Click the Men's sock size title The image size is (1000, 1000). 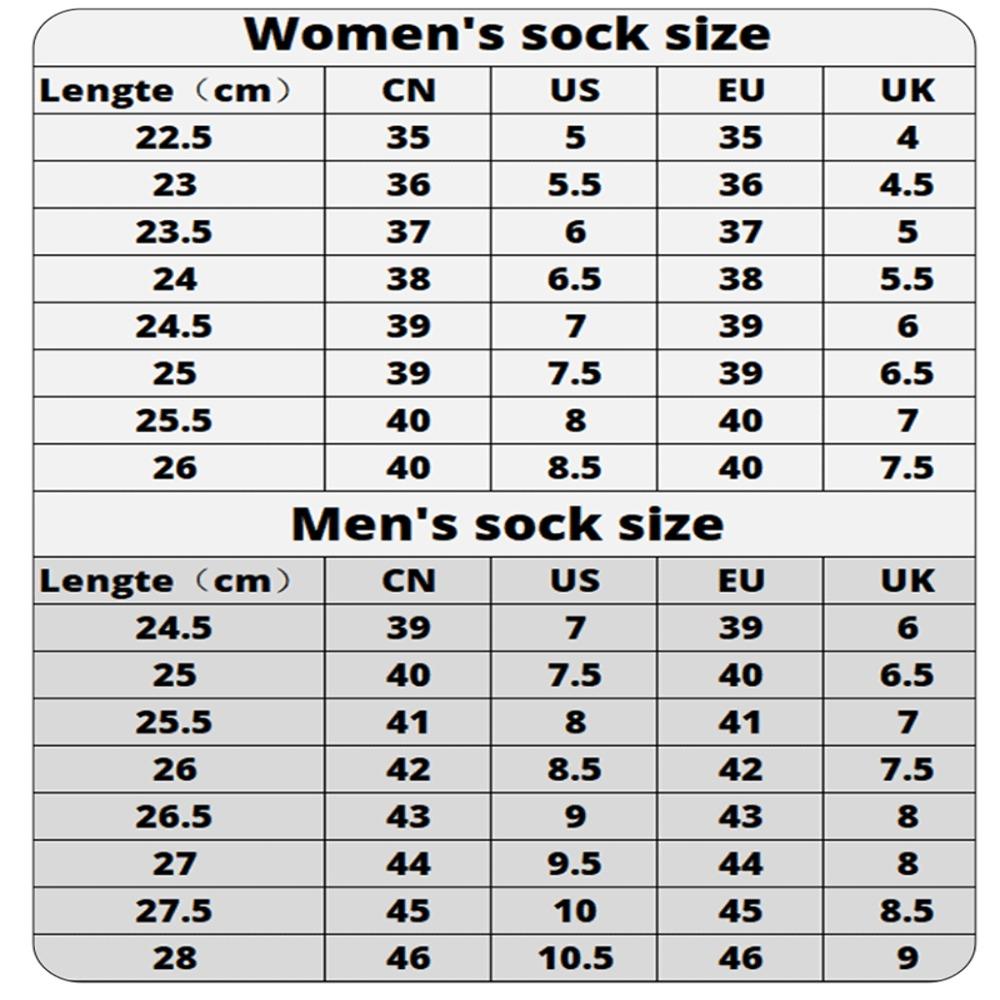507,525
